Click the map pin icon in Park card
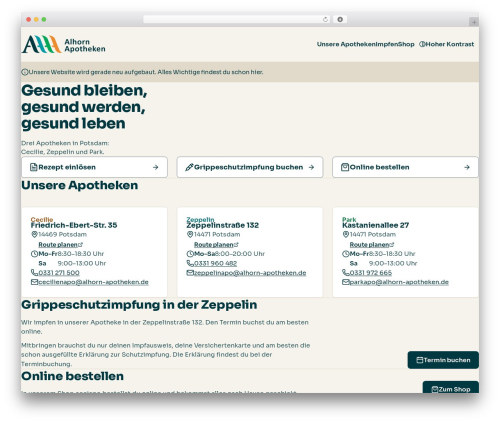Screen dimensions: 500x423 tap(346, 235)
